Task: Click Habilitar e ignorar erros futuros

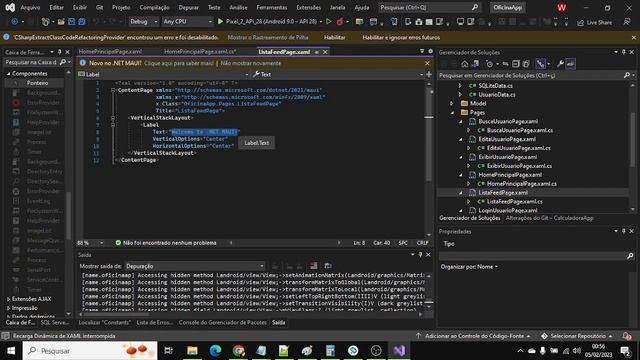Action: (x=401, y=38)
